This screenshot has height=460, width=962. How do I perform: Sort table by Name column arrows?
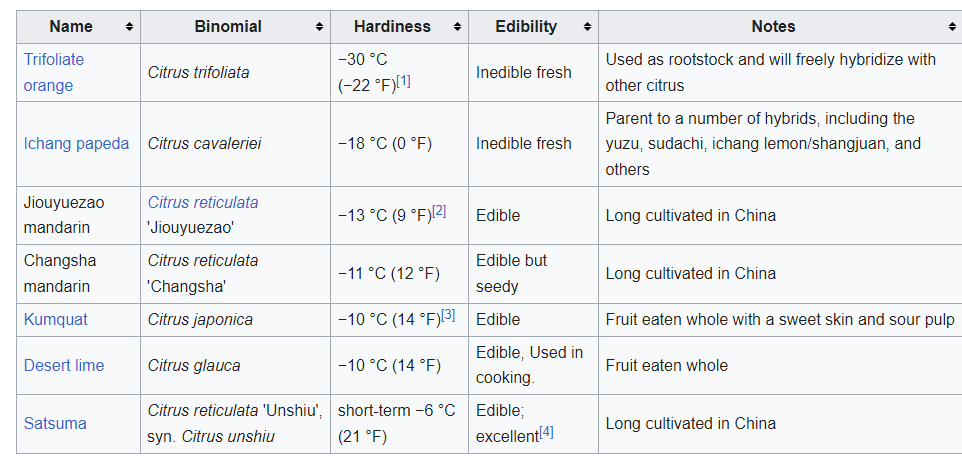[129, 27]
